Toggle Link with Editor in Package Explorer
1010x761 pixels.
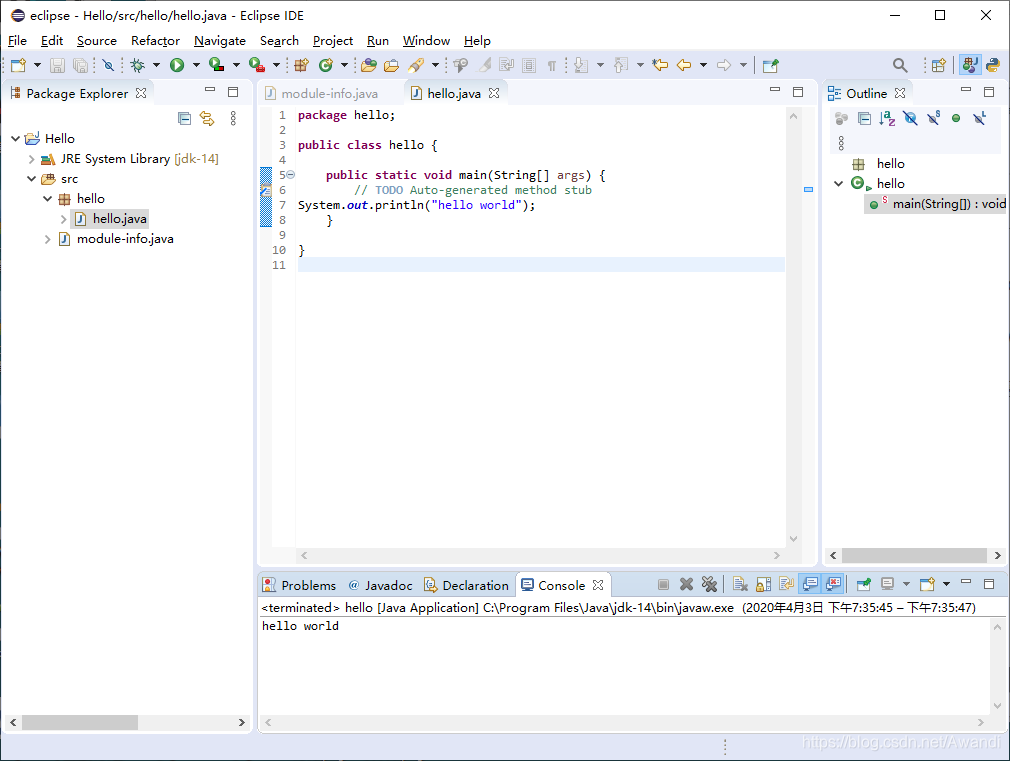click(x=207, y=119)
